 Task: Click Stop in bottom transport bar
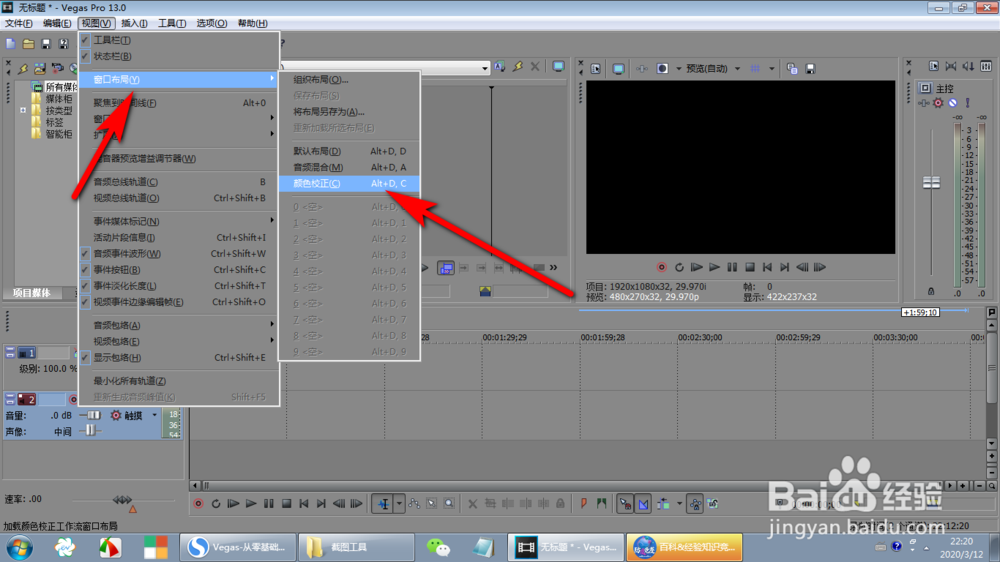[x=286, y=504]
